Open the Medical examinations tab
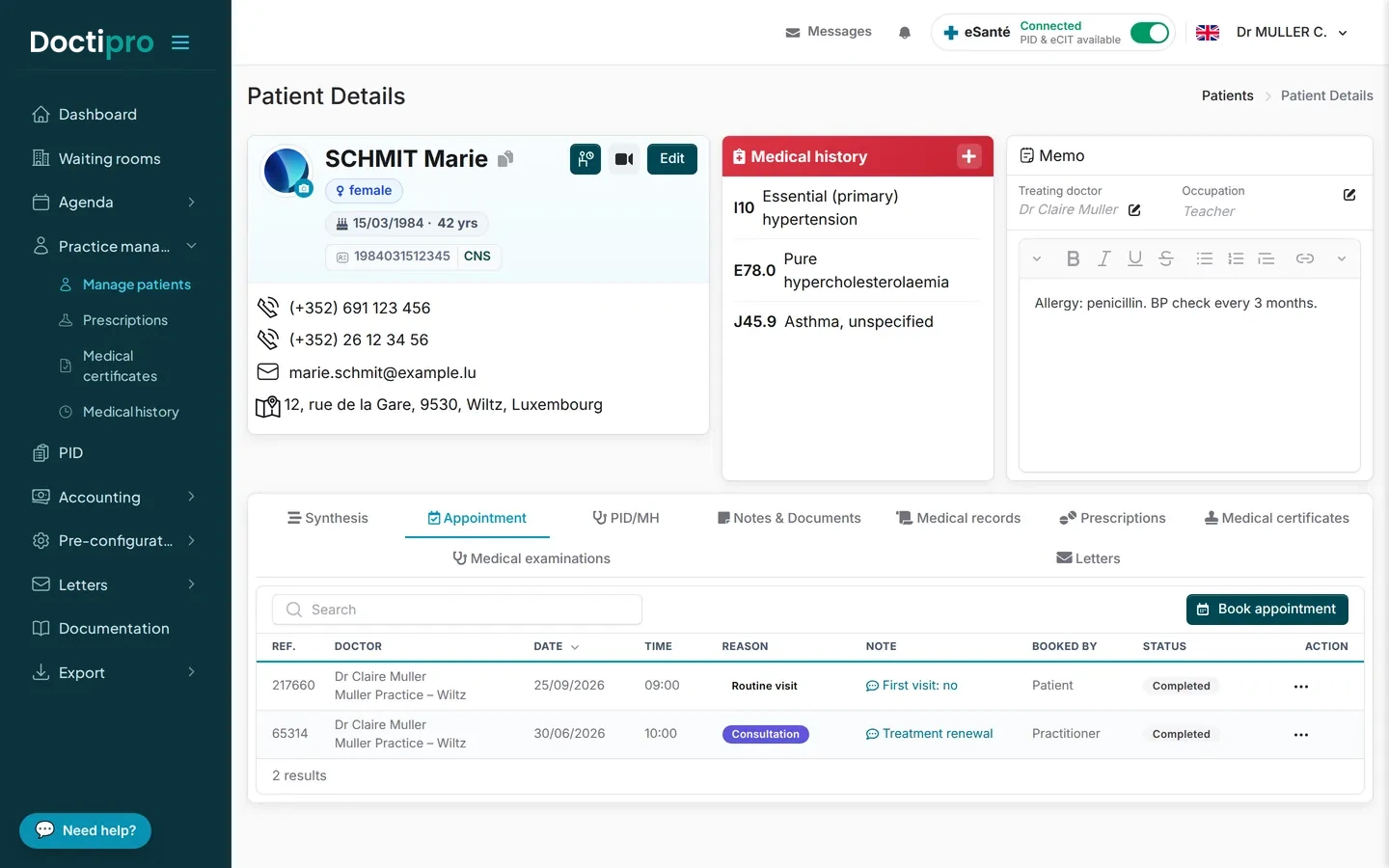 (531, 558)
